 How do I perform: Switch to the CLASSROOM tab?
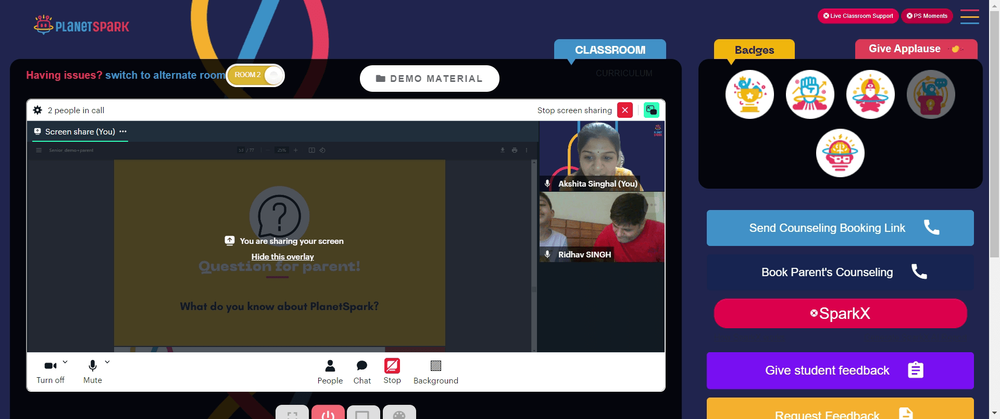click(610, 50)
